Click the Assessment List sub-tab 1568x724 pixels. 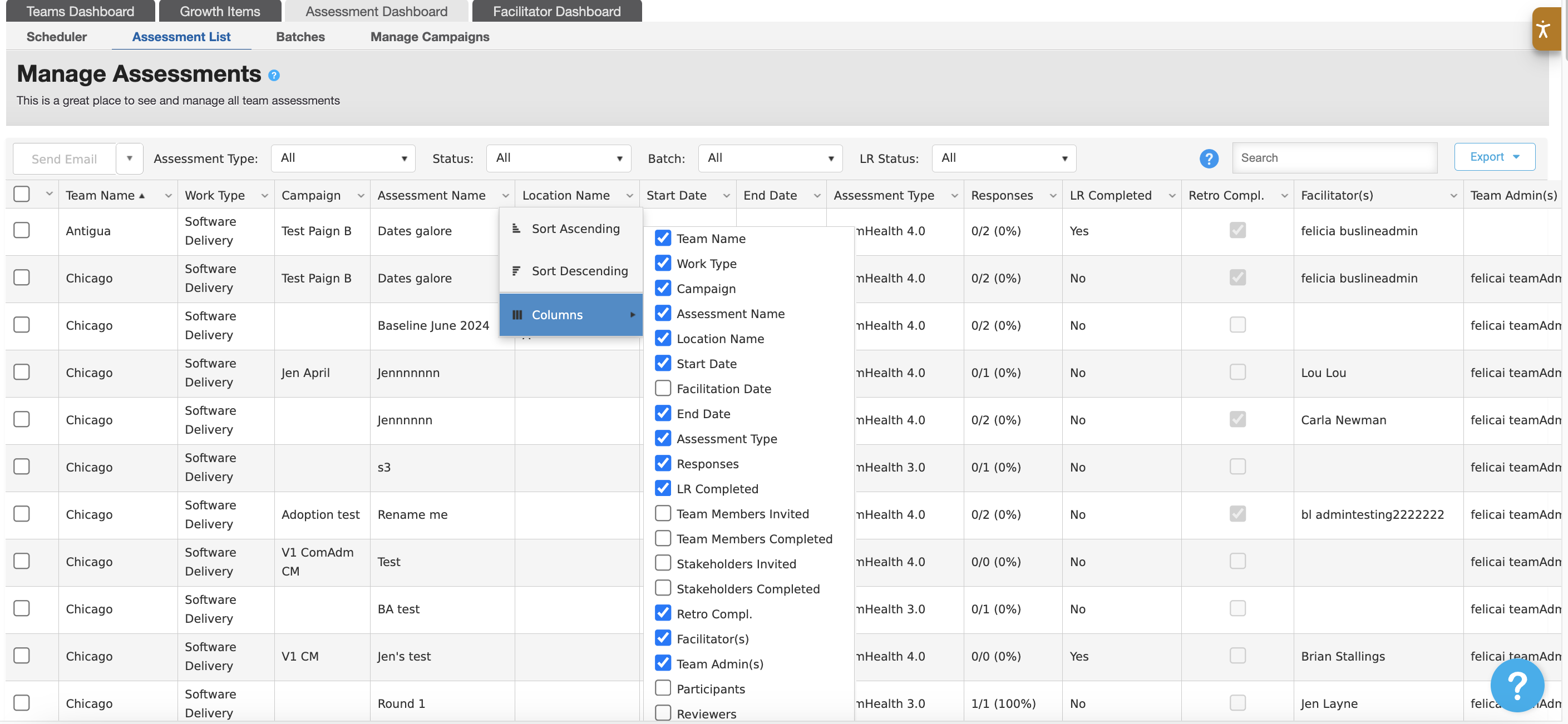tap(181, 37)
